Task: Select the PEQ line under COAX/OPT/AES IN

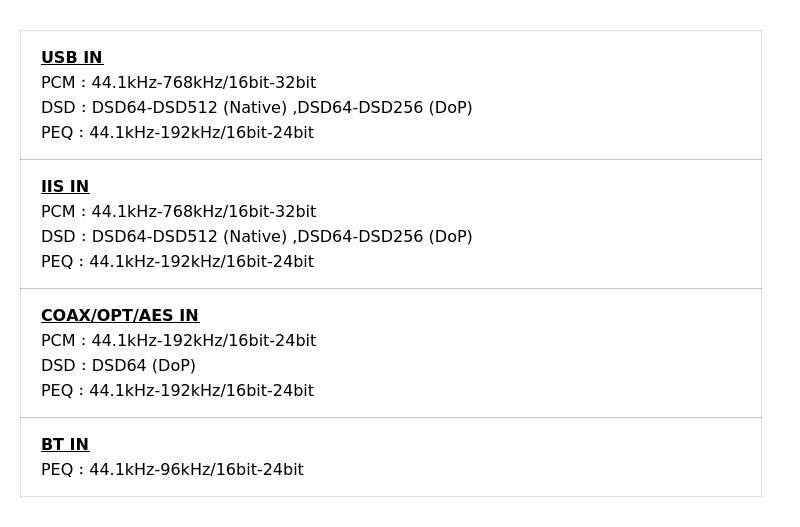Action: click(177, 391)
